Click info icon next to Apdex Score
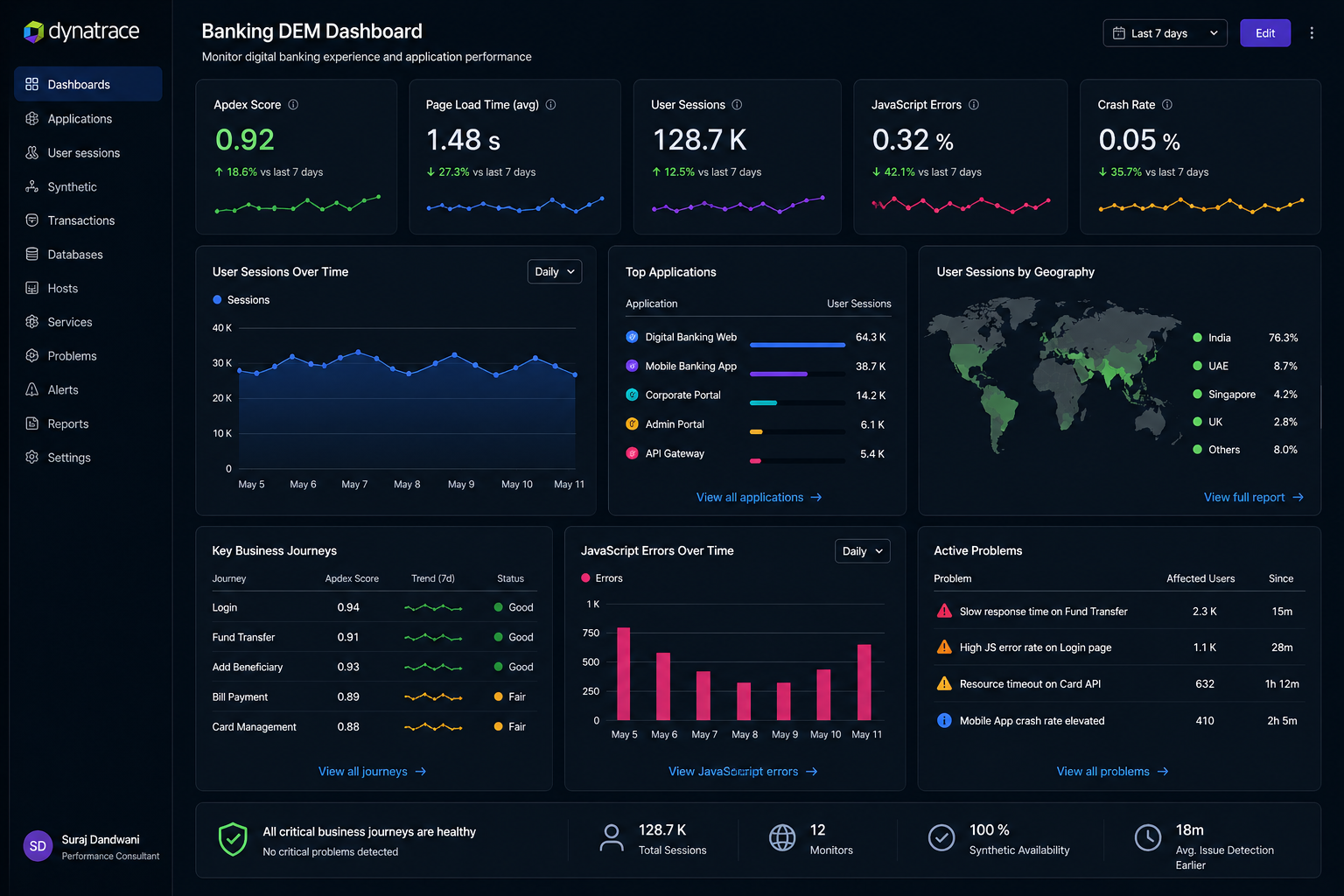The height and width of the screenshot is (896, 1344). 293,104
